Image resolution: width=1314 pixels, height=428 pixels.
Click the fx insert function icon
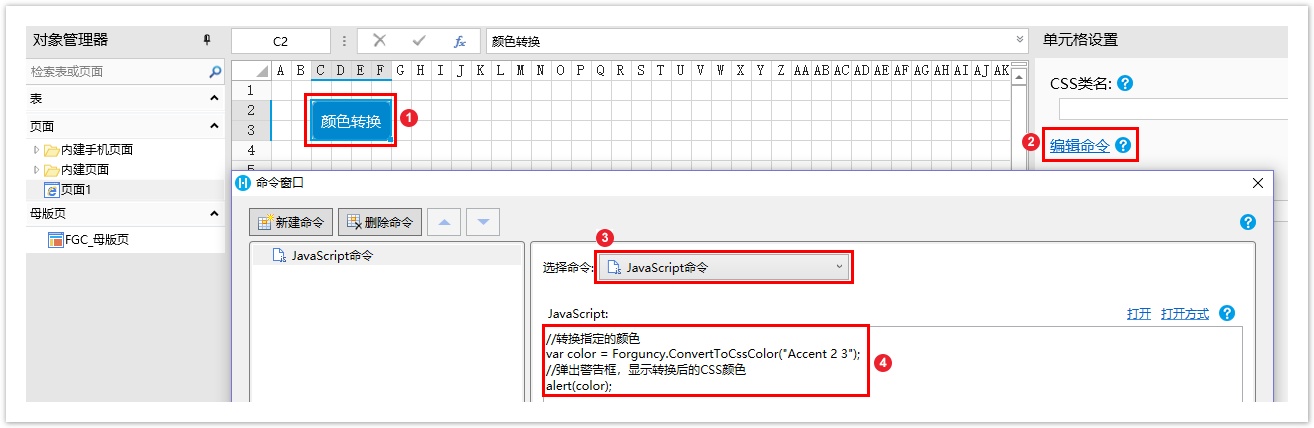(460, 41)
